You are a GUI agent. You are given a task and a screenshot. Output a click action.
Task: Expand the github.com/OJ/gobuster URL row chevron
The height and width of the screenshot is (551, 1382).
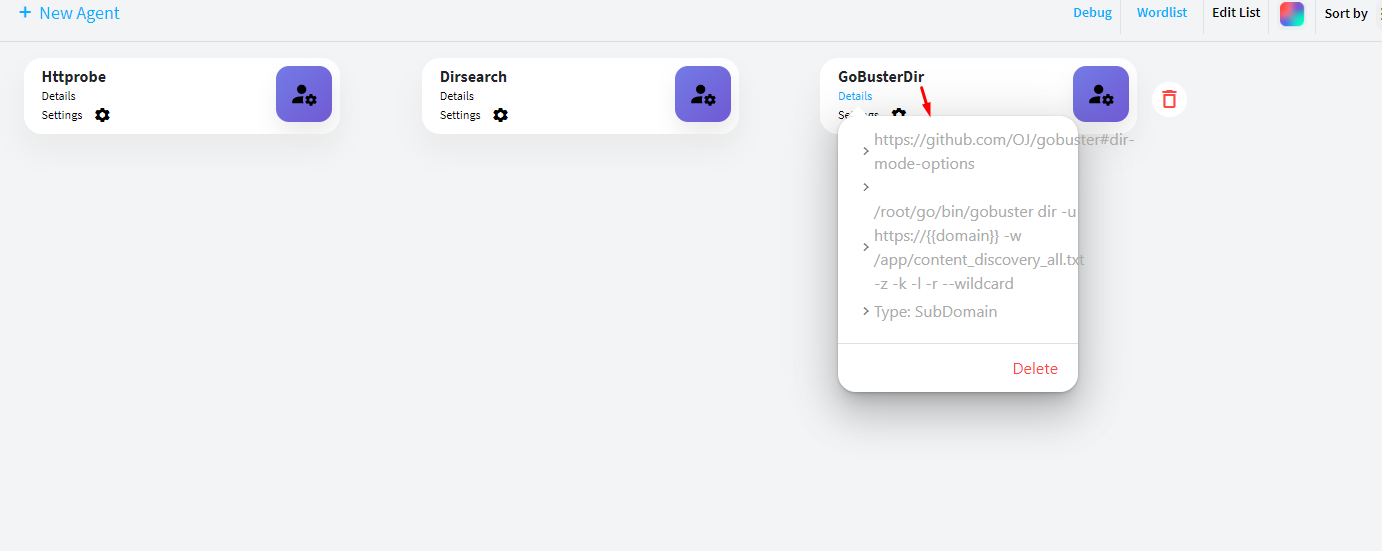click(x=866, y=151)
